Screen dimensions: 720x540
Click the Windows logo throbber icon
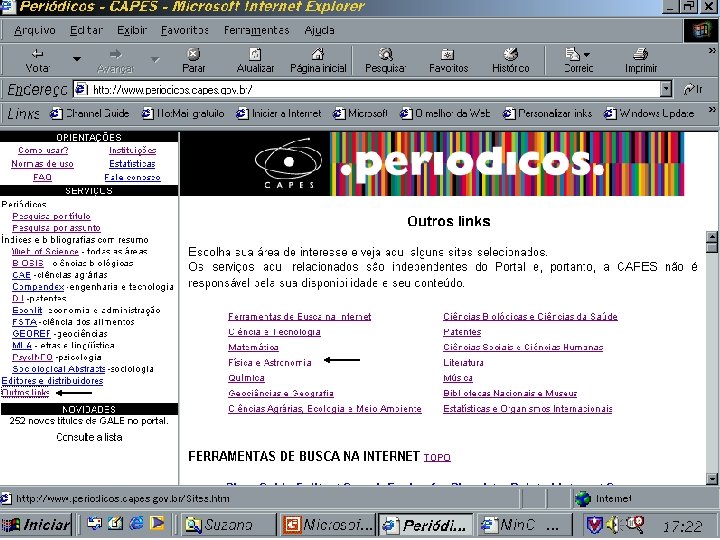700,30
